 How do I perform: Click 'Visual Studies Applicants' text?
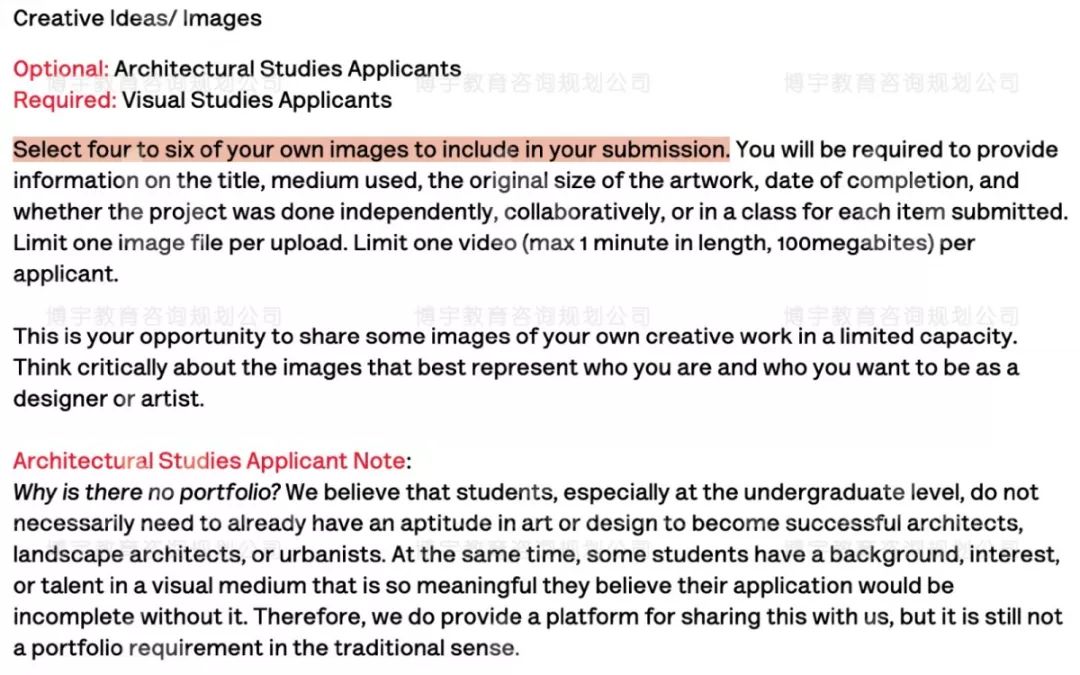(257, 101)
